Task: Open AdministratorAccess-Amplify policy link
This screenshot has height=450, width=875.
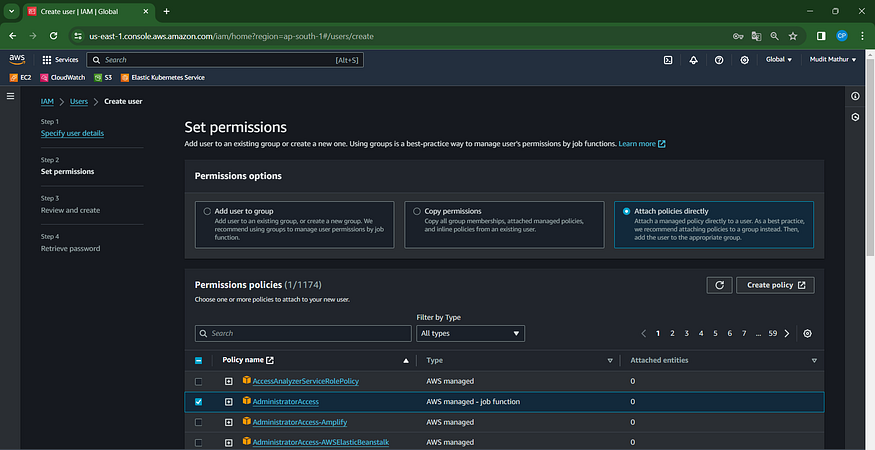Action: coord(300,423)
